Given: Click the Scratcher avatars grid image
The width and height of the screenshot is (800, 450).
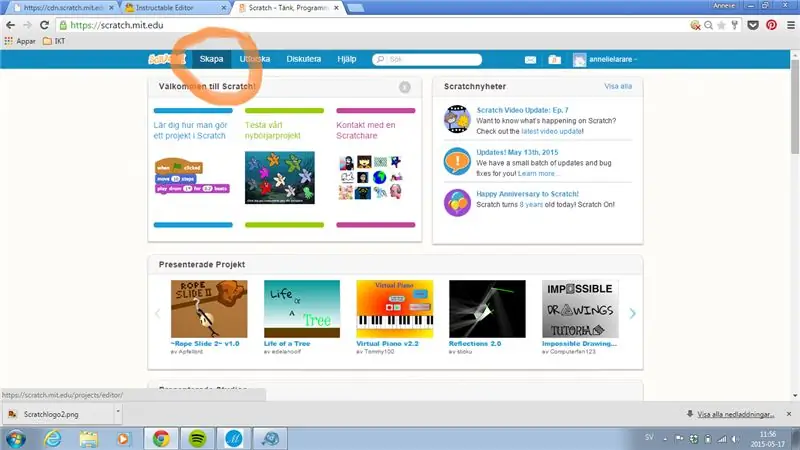Looking at the screenshot, I should [370, 178].
